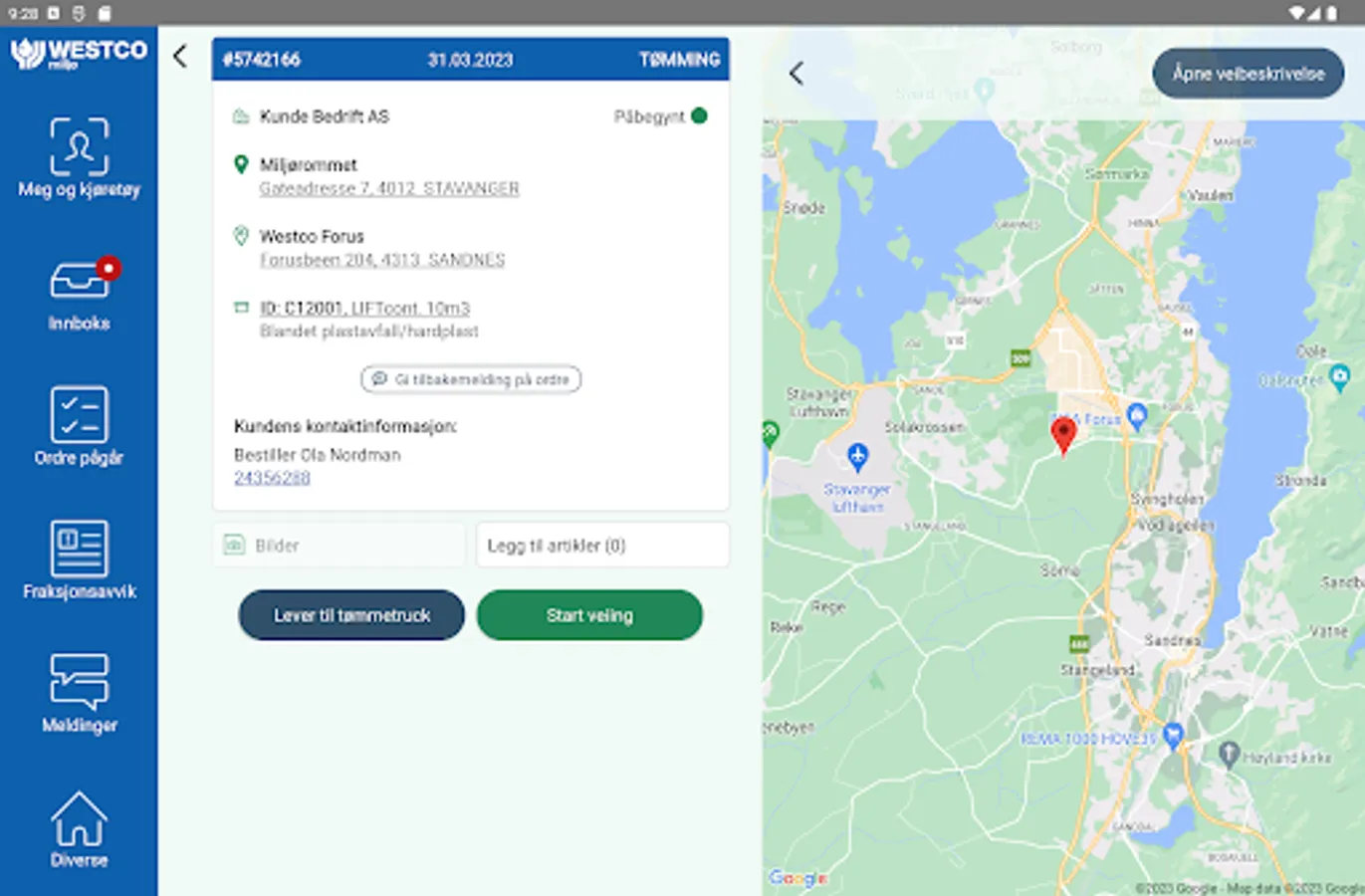Image resolution: width=1365 pixels, height=896 pixels.
Task: Click the Påbegynt status label
Action: click(x=649, y=116)
